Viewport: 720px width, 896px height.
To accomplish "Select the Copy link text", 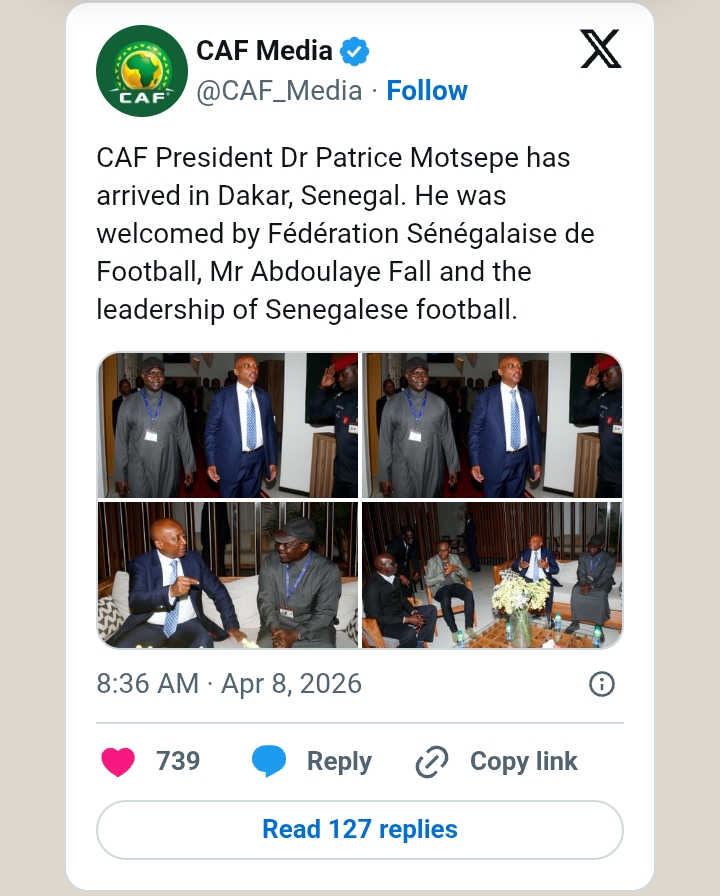I will click(x=524, y=761).
